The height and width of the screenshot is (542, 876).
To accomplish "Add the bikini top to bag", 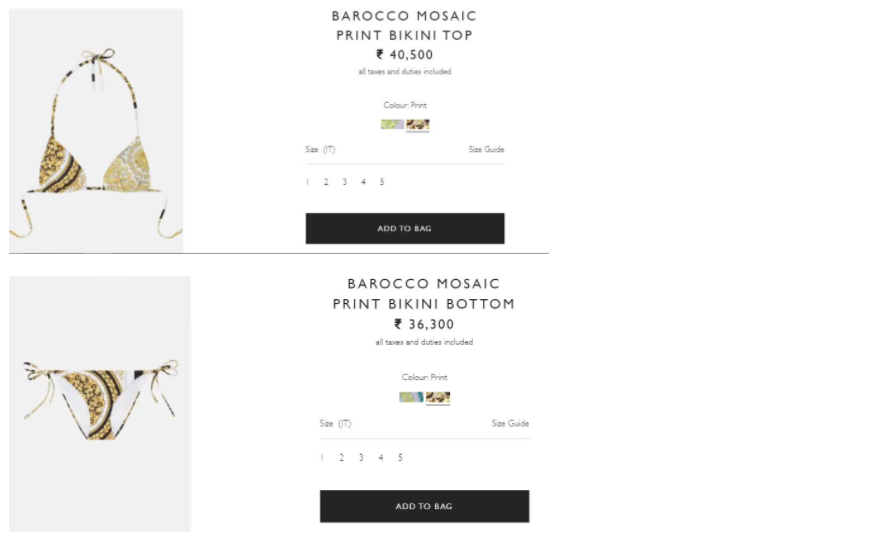I will click(404, 228).
